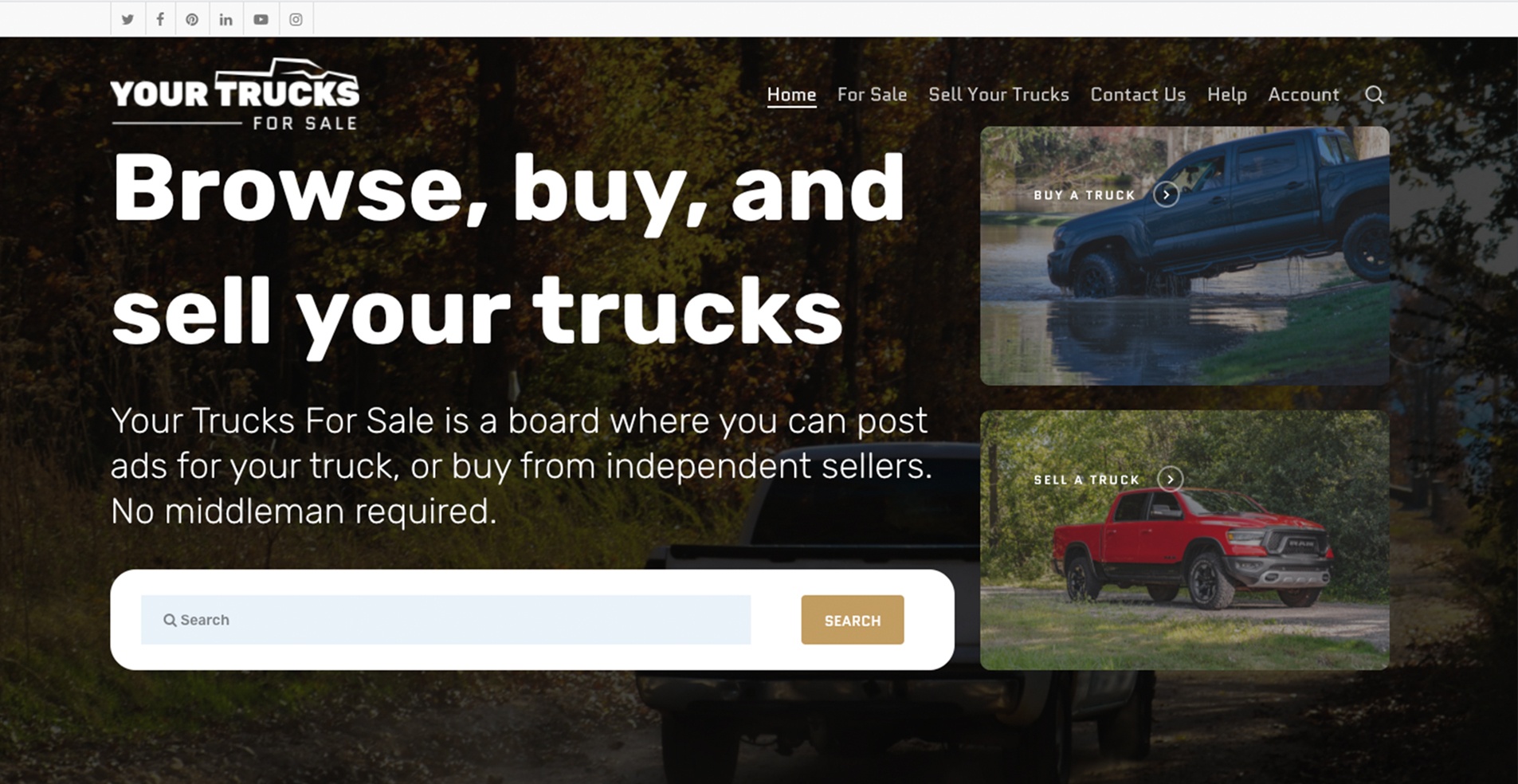1518x784 pixels.
Task: Open the For Sale menu item
Action: click(x=872, y=95)
